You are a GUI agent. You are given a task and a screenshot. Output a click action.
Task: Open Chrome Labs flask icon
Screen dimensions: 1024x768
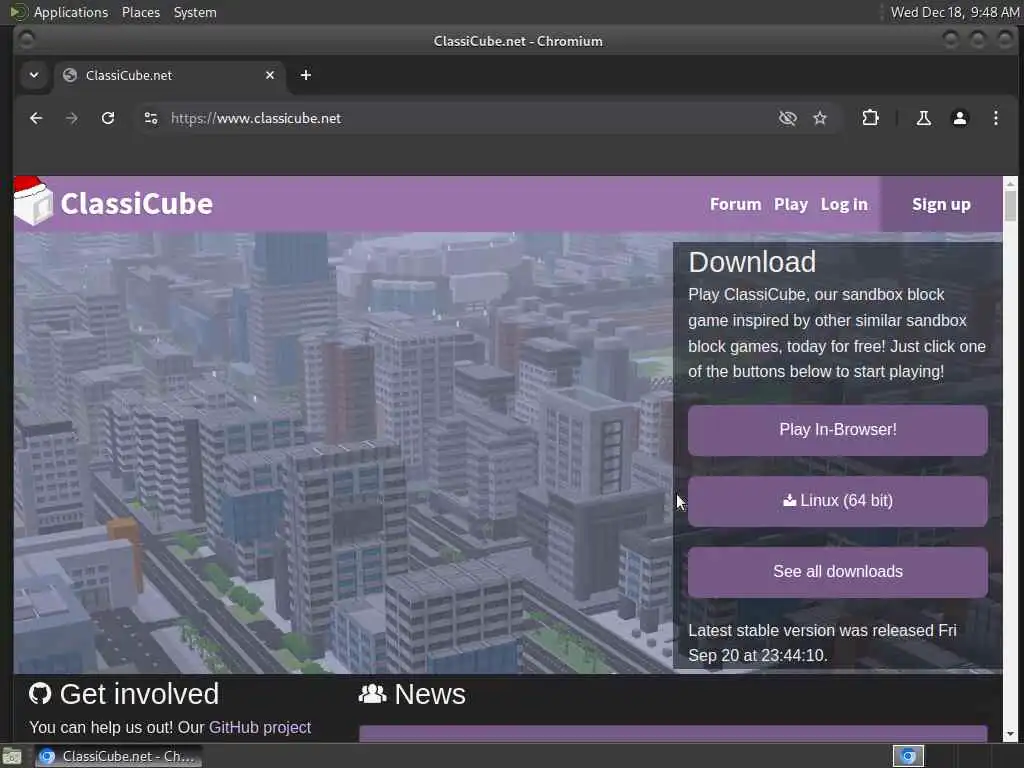923,118
